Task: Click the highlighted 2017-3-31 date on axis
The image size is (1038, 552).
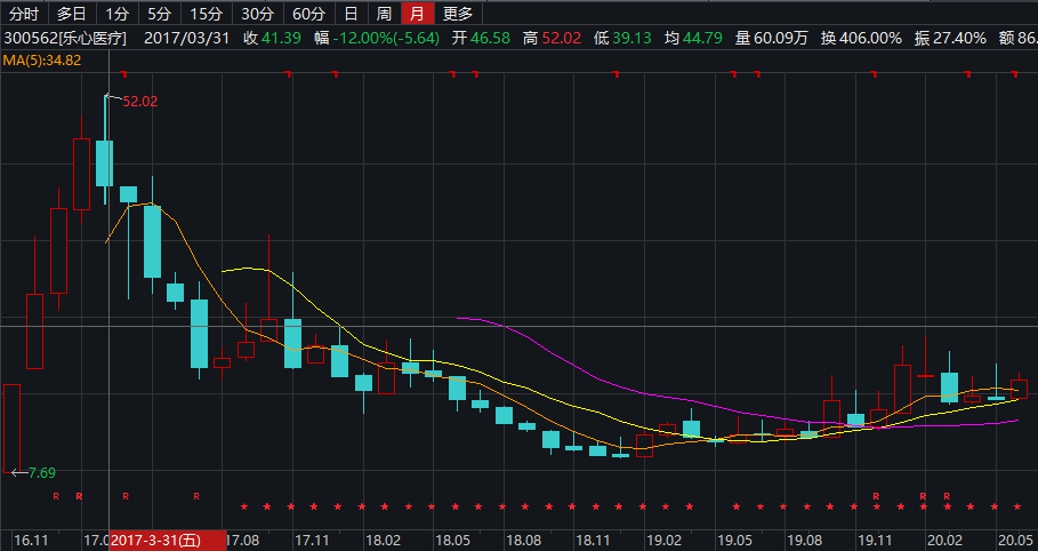Action: [x=165, y=540]
